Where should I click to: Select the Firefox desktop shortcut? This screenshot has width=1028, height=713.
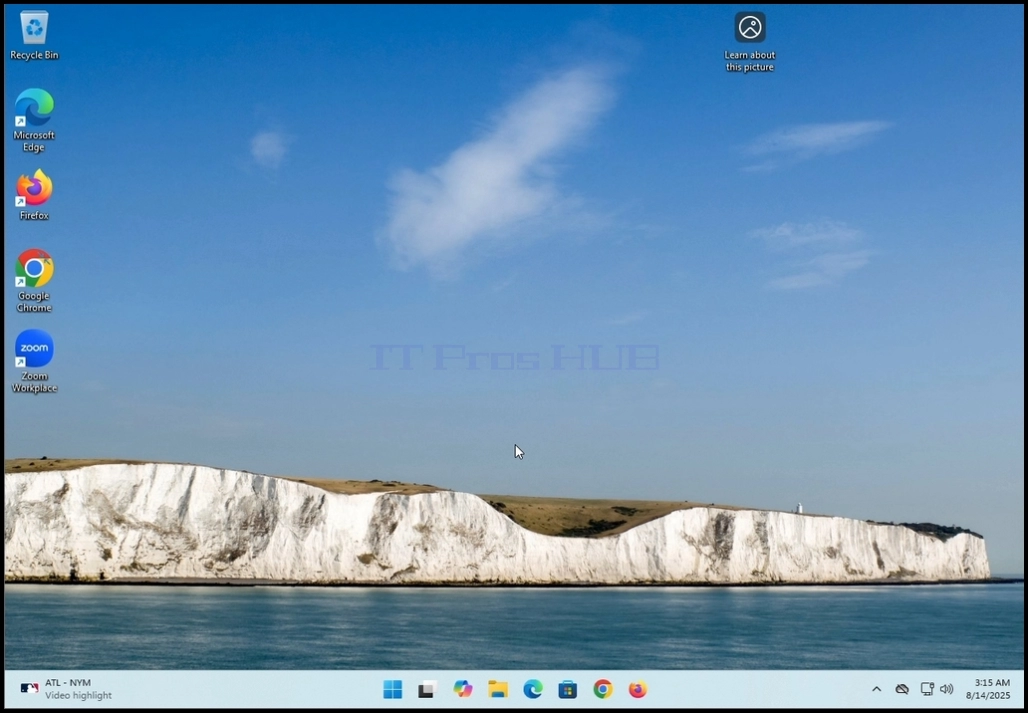pyautogui.click(x=34, y=195)
